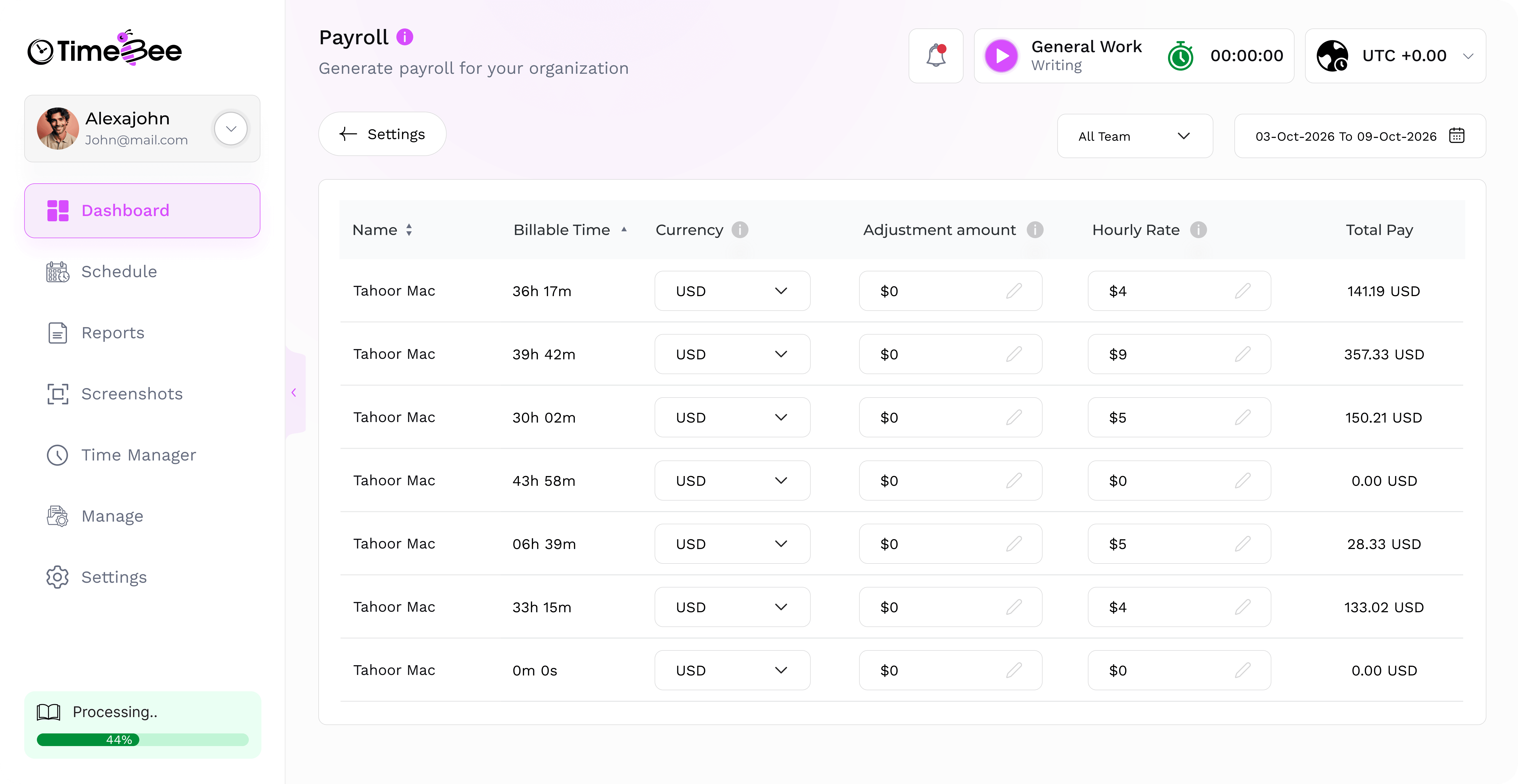Image resolution: width=1518 pixels, height=784 pixels.
Task: Click the Hourly Rate info icon
Action: 1198,230
